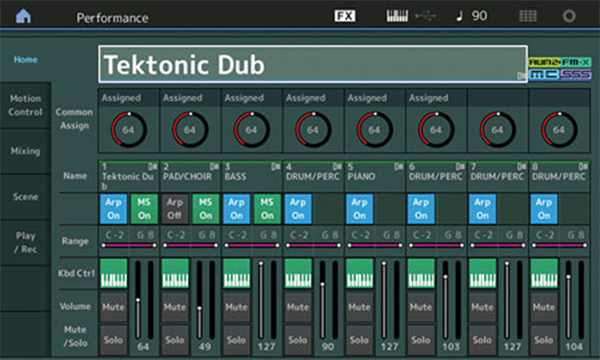The width and height of the screenshot is (600, 360).
Task: Select the eighth Common Assign knob
Action: [559, 130]
